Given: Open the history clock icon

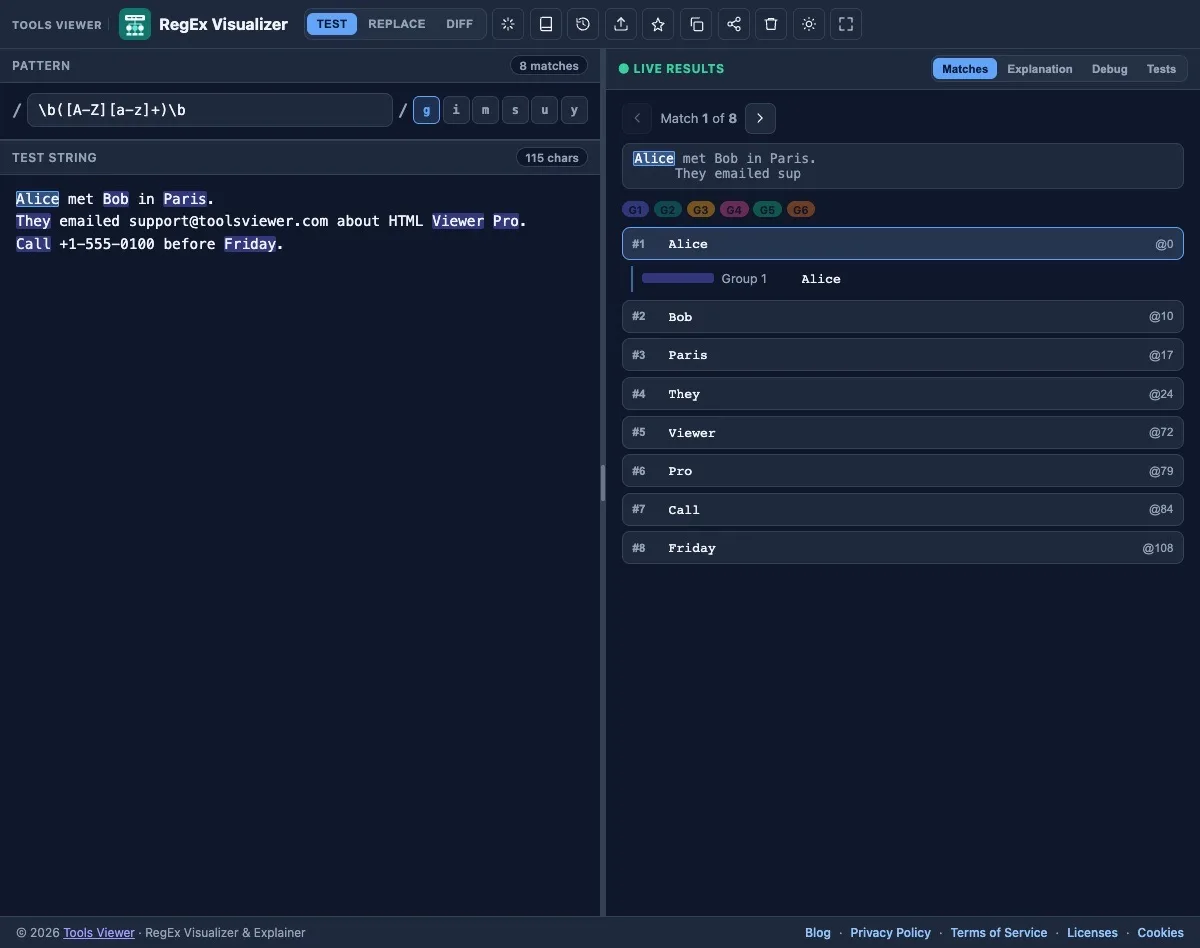Looking at the screenshot, I should (583, 24).
